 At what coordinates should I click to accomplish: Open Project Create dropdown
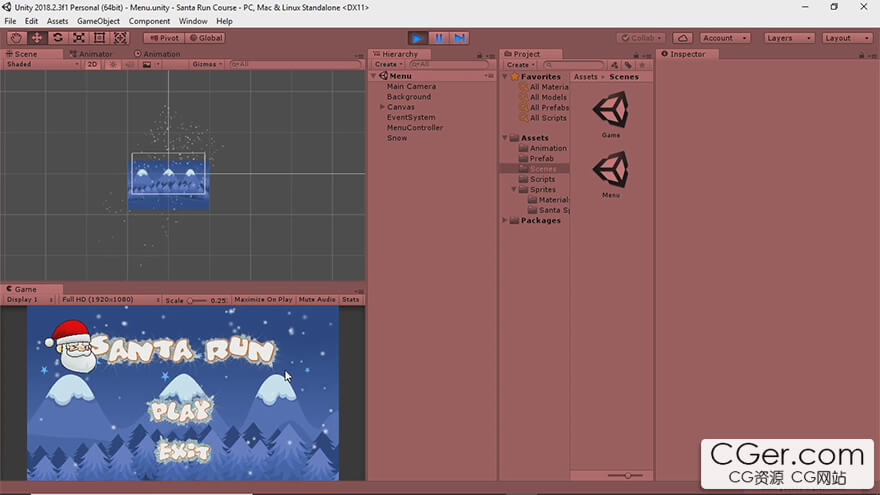[x=520, y=65]
